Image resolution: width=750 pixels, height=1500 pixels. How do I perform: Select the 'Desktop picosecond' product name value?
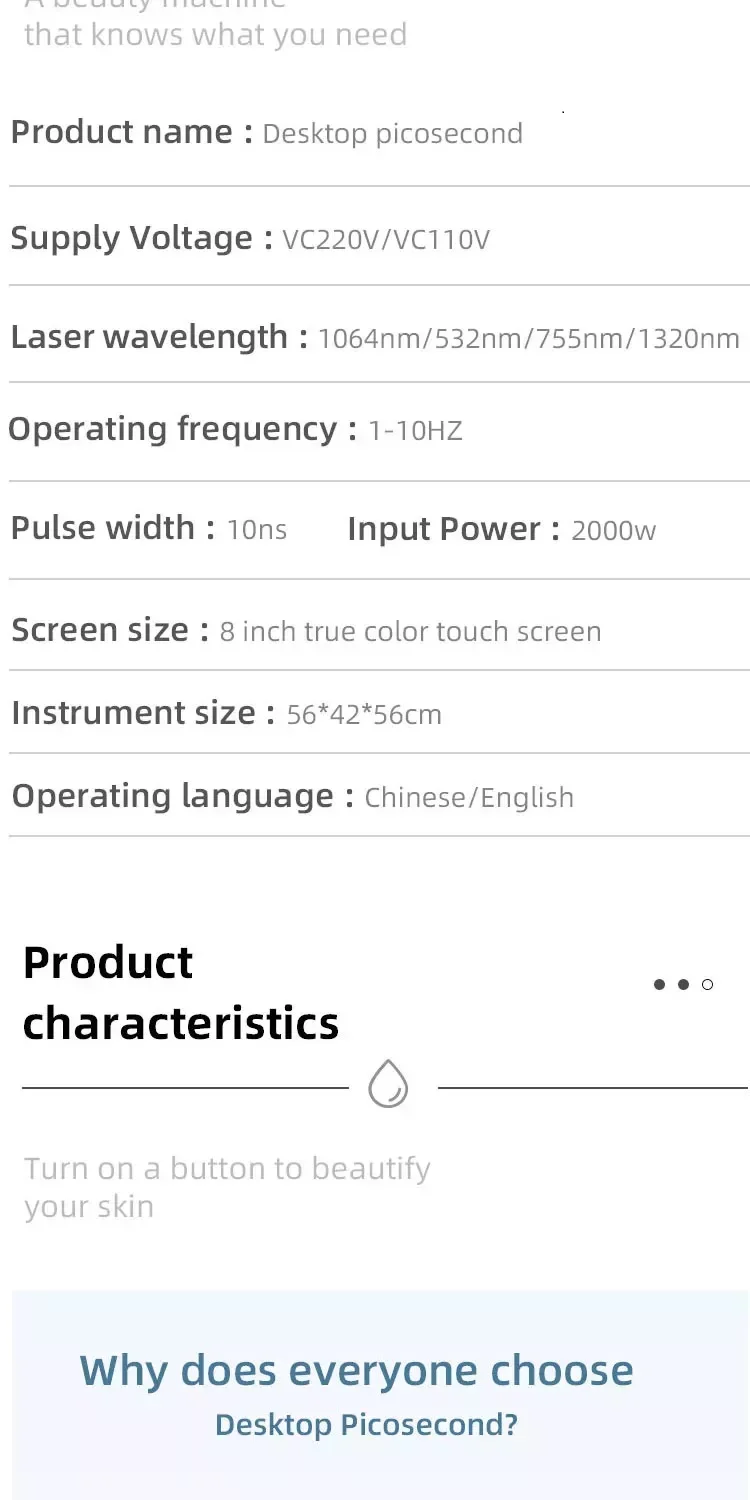392,134
